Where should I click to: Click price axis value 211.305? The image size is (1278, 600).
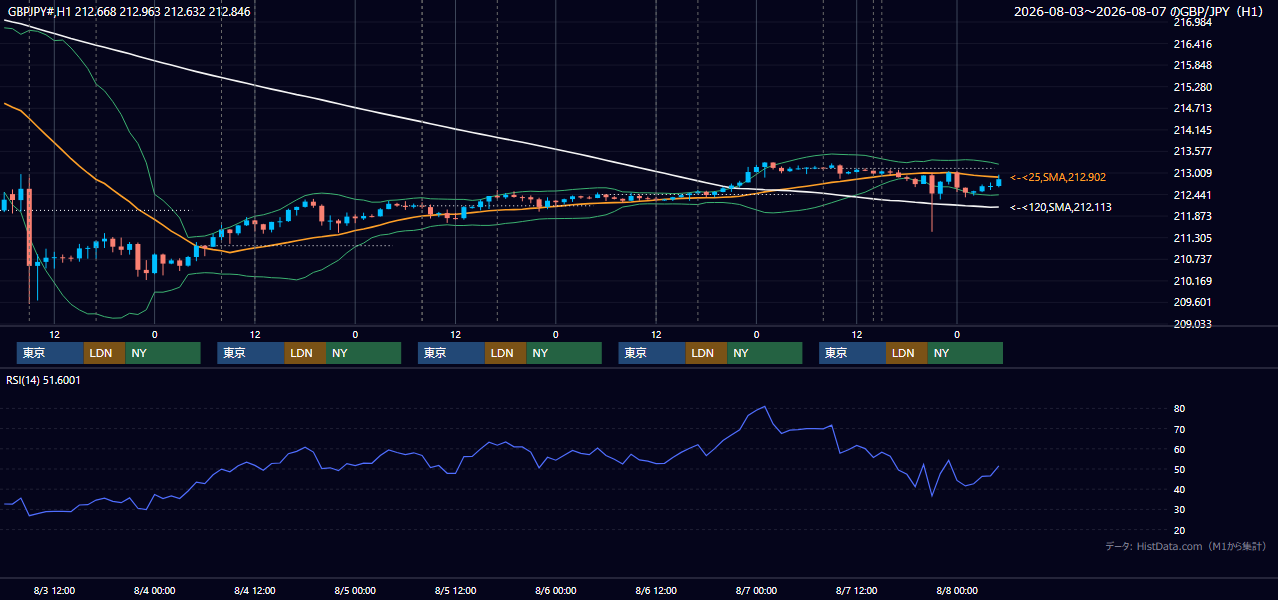1192,238
